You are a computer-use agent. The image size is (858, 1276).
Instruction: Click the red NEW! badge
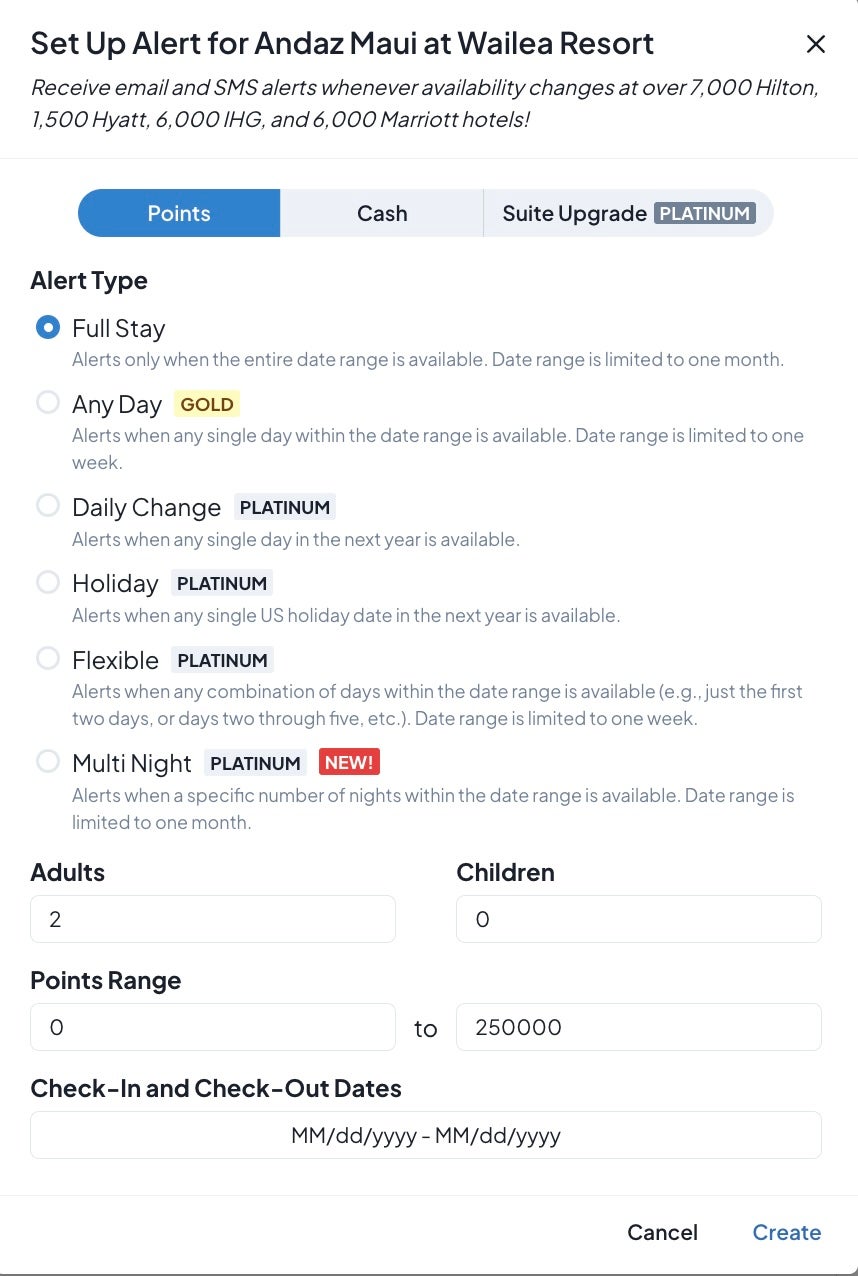coord(349,763)
